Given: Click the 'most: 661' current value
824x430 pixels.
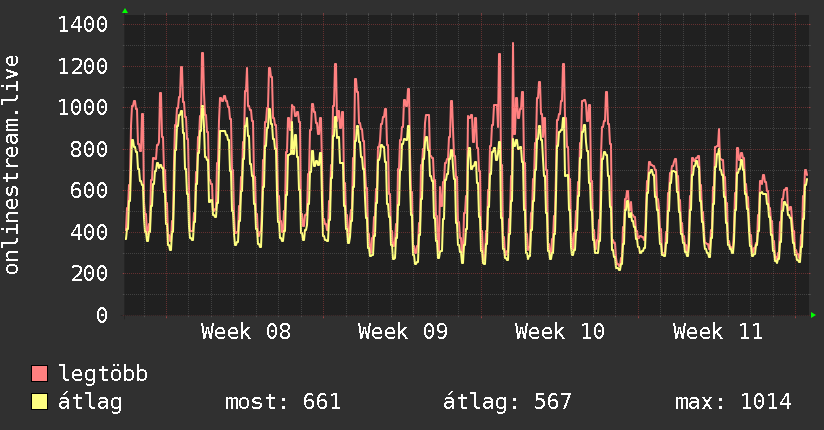Looking at the screenshot, I should [x=283, y=402].
